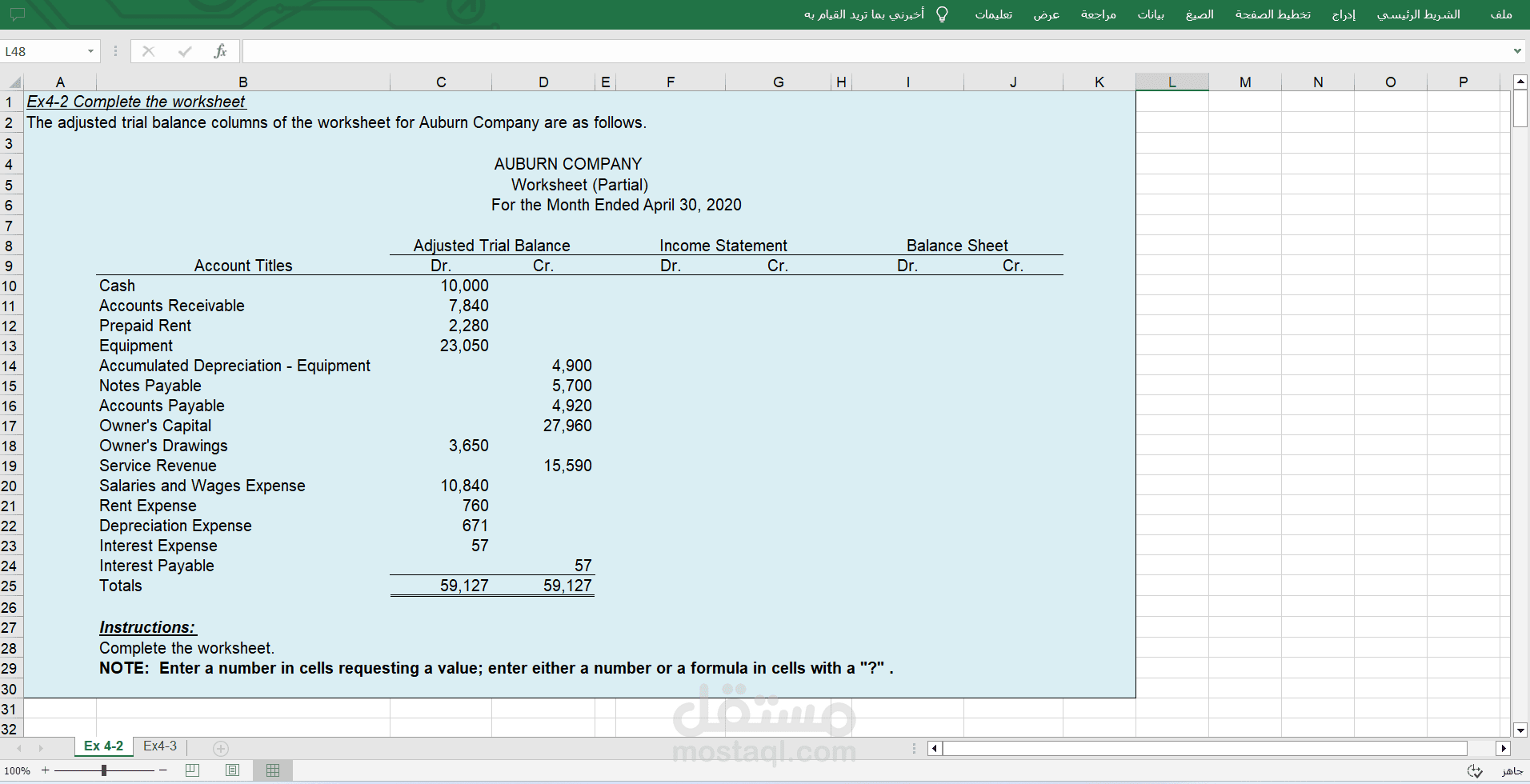Open the الصيغ (Formulas) tab
This screenshot has width=1530, height=784.
point(1200,14)
